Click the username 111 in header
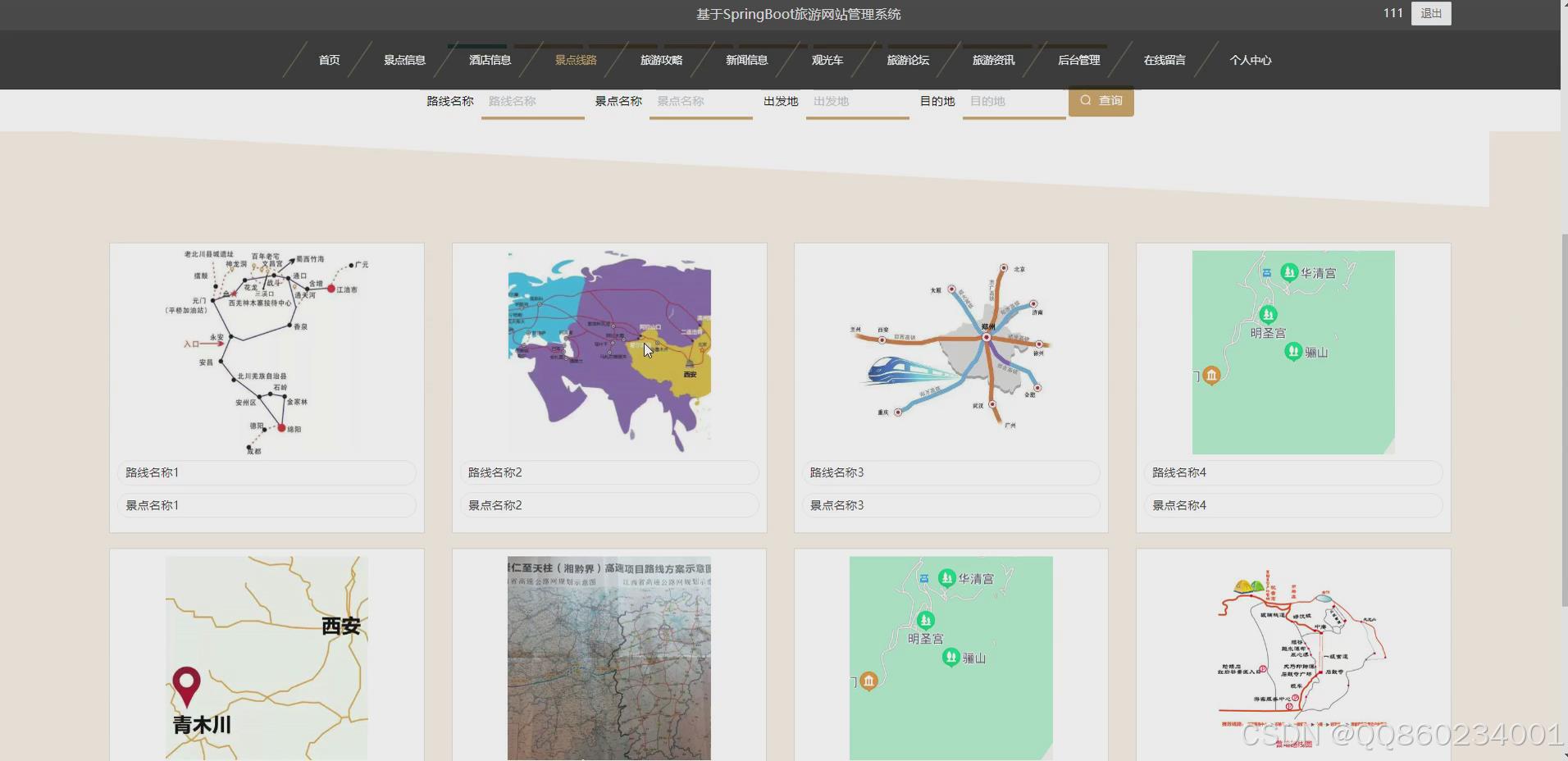This screenshot has width=1568, height=761. pyautogui.click(x=1393, y=13)
